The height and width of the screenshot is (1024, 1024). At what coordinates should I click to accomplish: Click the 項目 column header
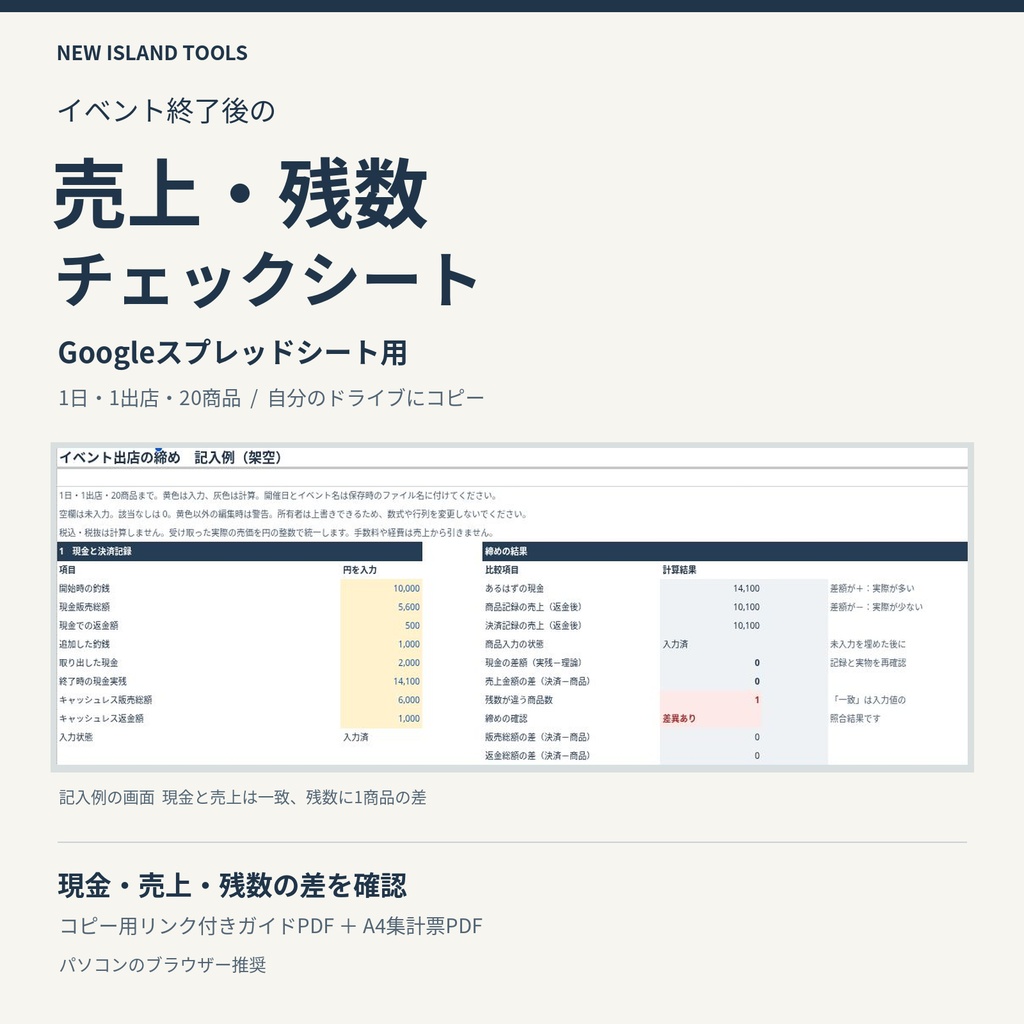(x=67, y=569)
